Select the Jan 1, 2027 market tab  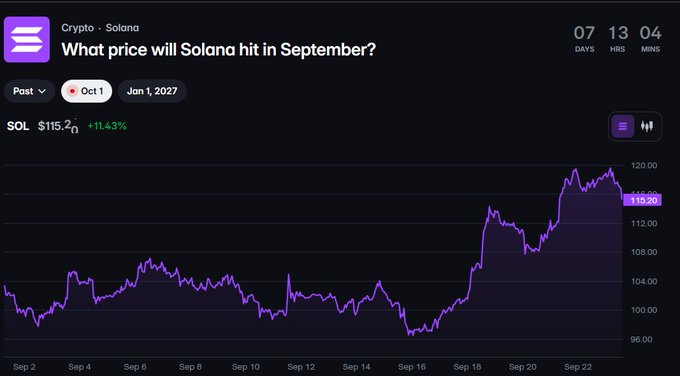[152, 91]
